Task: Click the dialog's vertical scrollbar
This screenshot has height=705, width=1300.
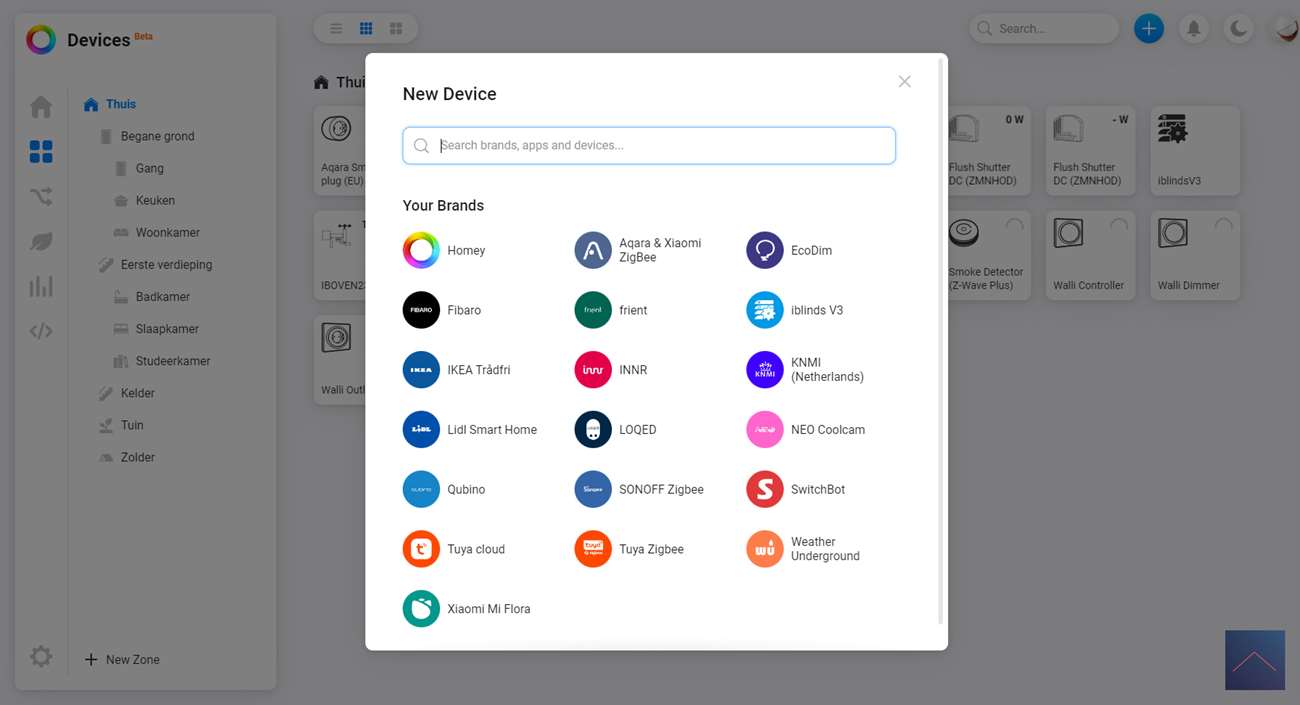Action: point(940,342)
